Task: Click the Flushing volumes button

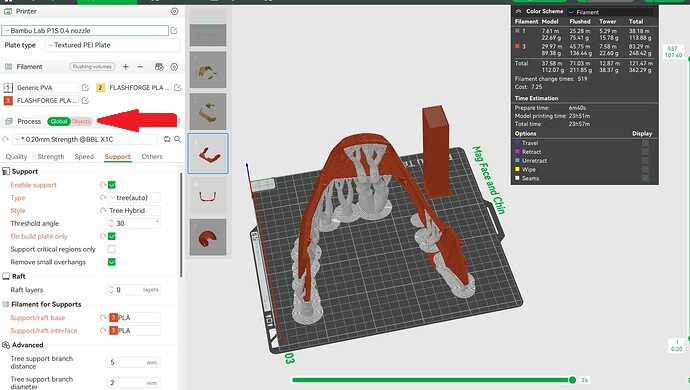Action: [x=92, y=67]
